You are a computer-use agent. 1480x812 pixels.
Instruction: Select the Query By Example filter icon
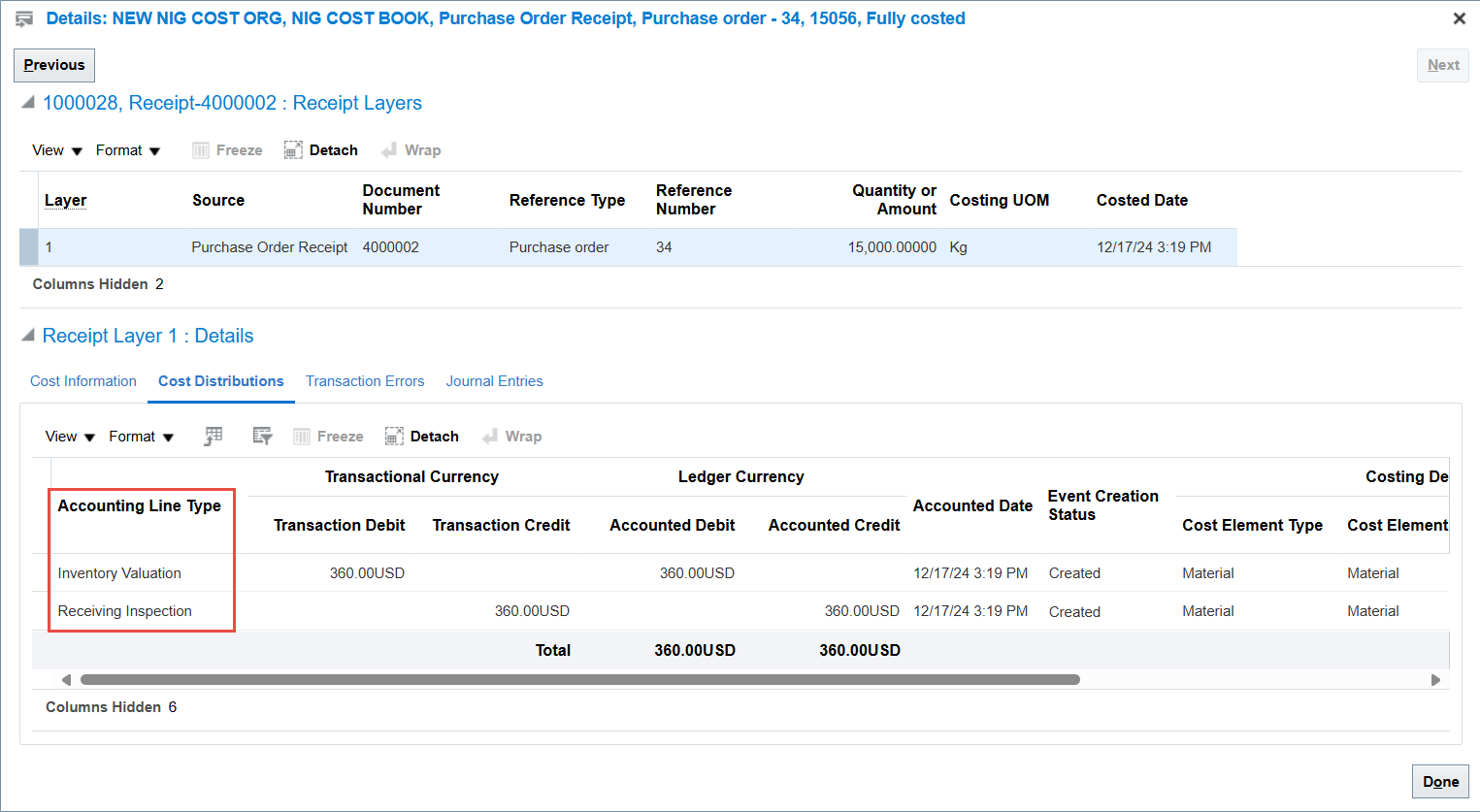click(x=262, y=436)
